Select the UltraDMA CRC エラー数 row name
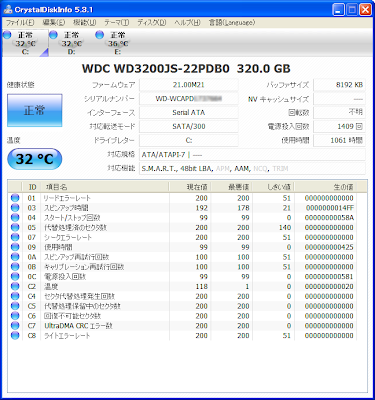Image resolution: width=375 pixels, height=400 pixels. 78,326
